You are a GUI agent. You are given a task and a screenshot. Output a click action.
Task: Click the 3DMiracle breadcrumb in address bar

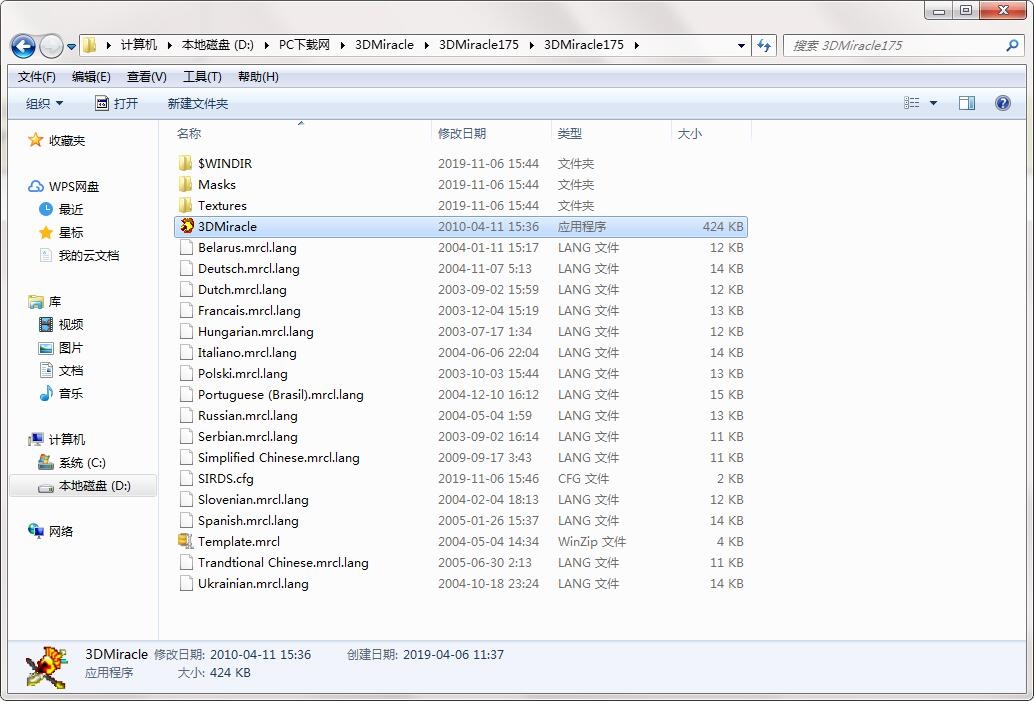[x=384, y=46]
